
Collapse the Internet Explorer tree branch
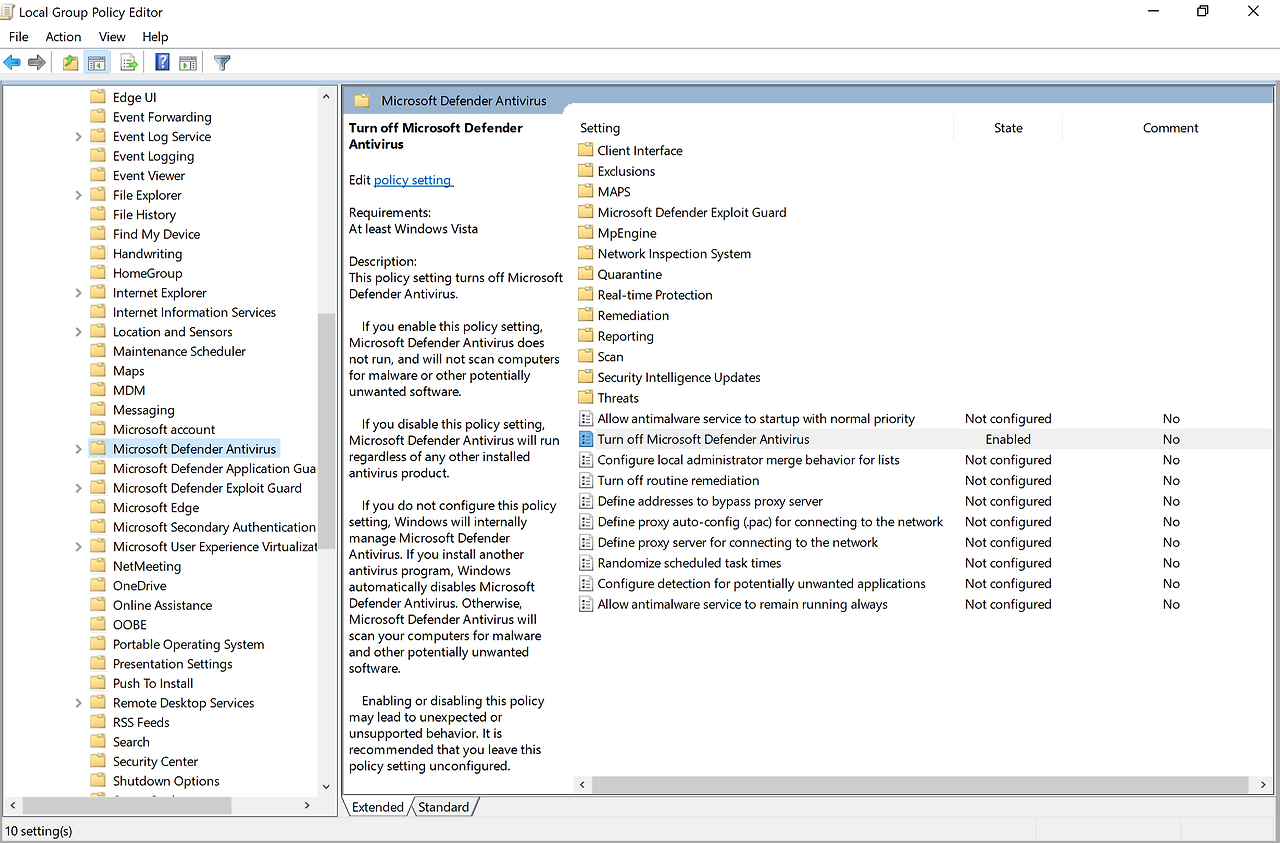click(x=78, y=292)
